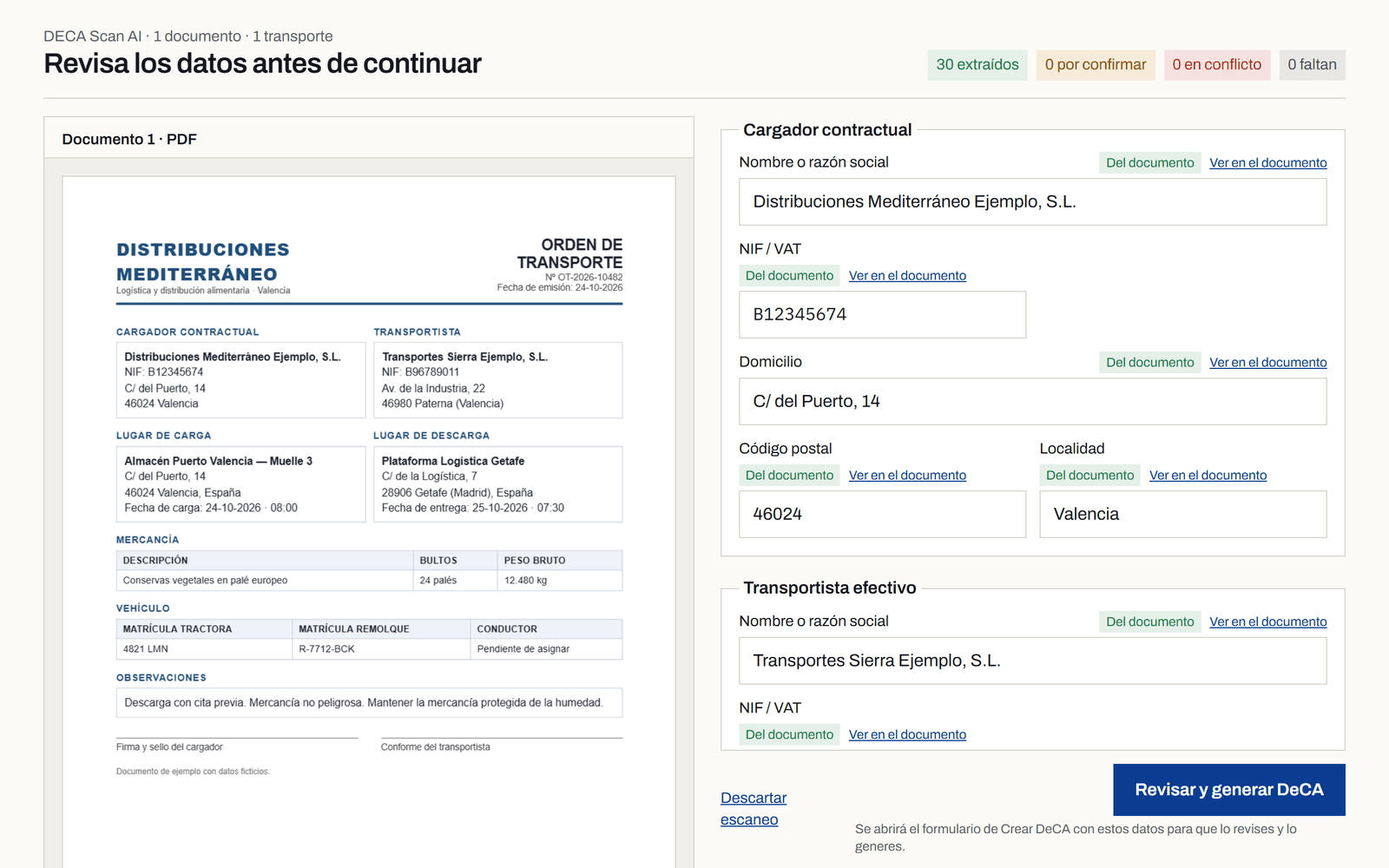The width and height of the screenshot is (1389, 868).
Task: Edit the Código postal field 46024
Action: click(883, 514)
